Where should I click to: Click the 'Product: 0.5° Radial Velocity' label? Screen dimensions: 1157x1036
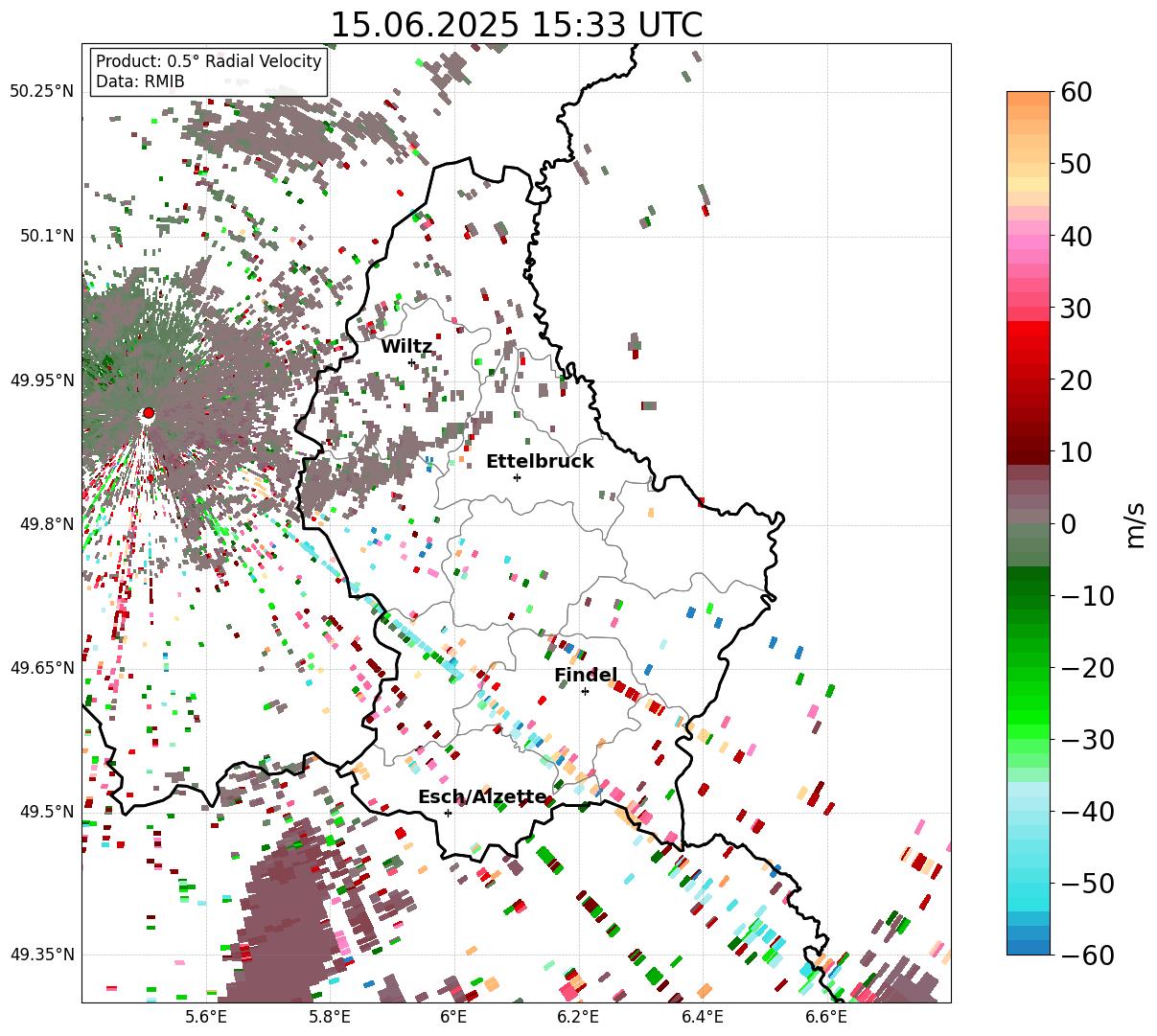click(x=209, y=61)
